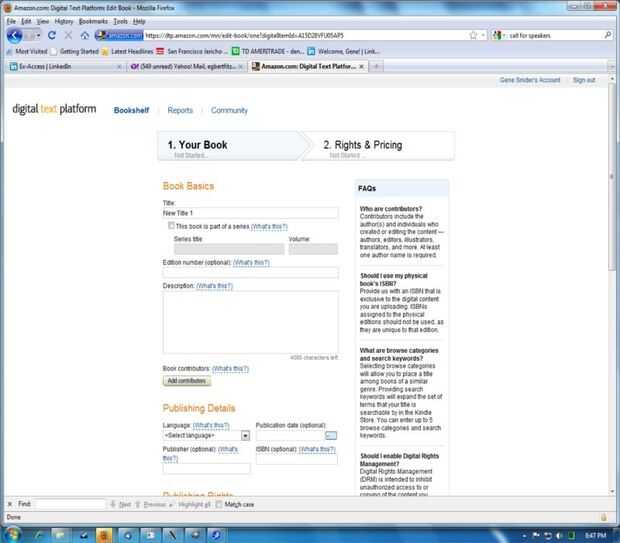Bookmark this page with the star icon

point(473,36)
